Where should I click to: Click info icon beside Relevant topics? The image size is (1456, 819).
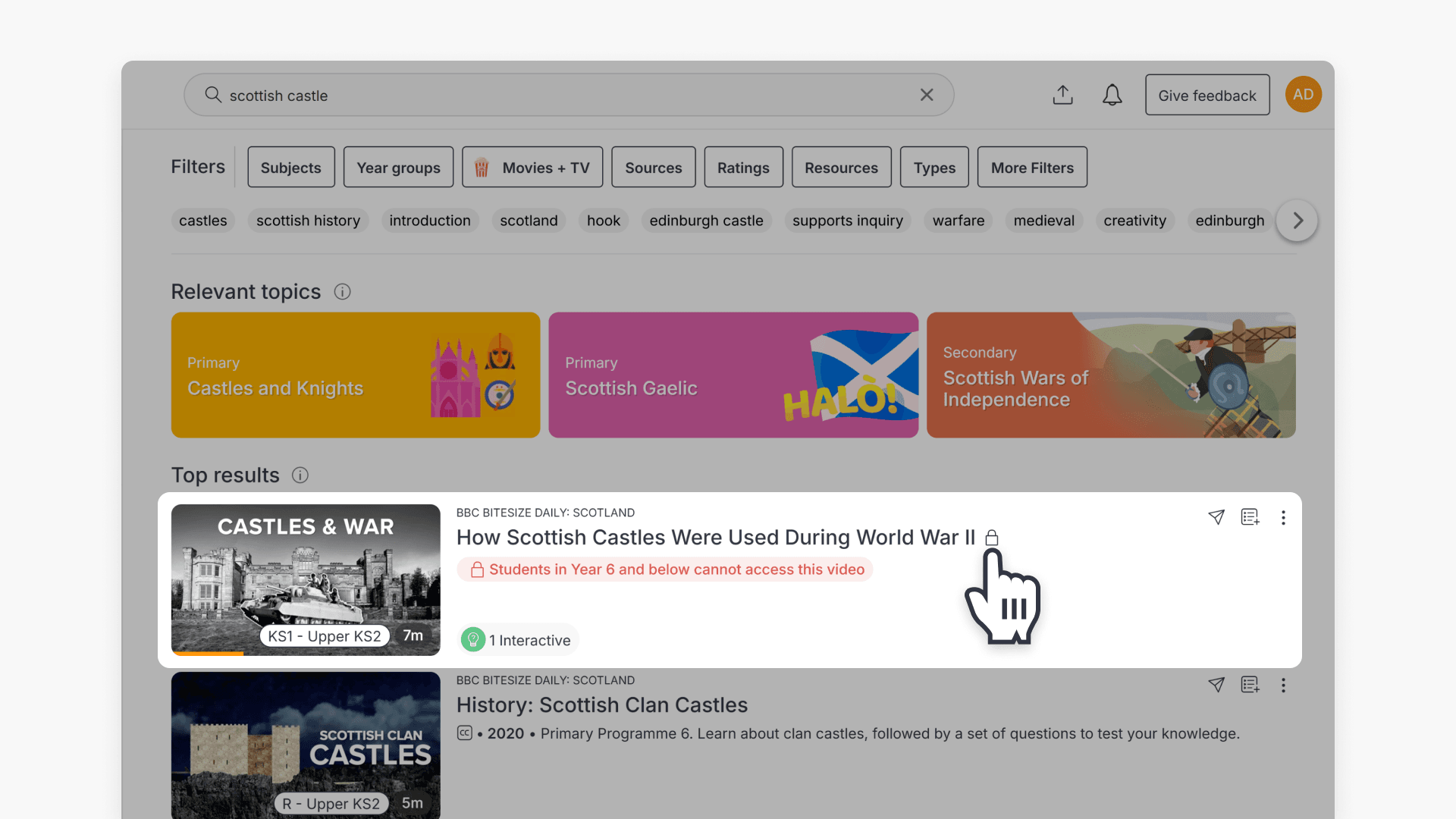point(342,292)
